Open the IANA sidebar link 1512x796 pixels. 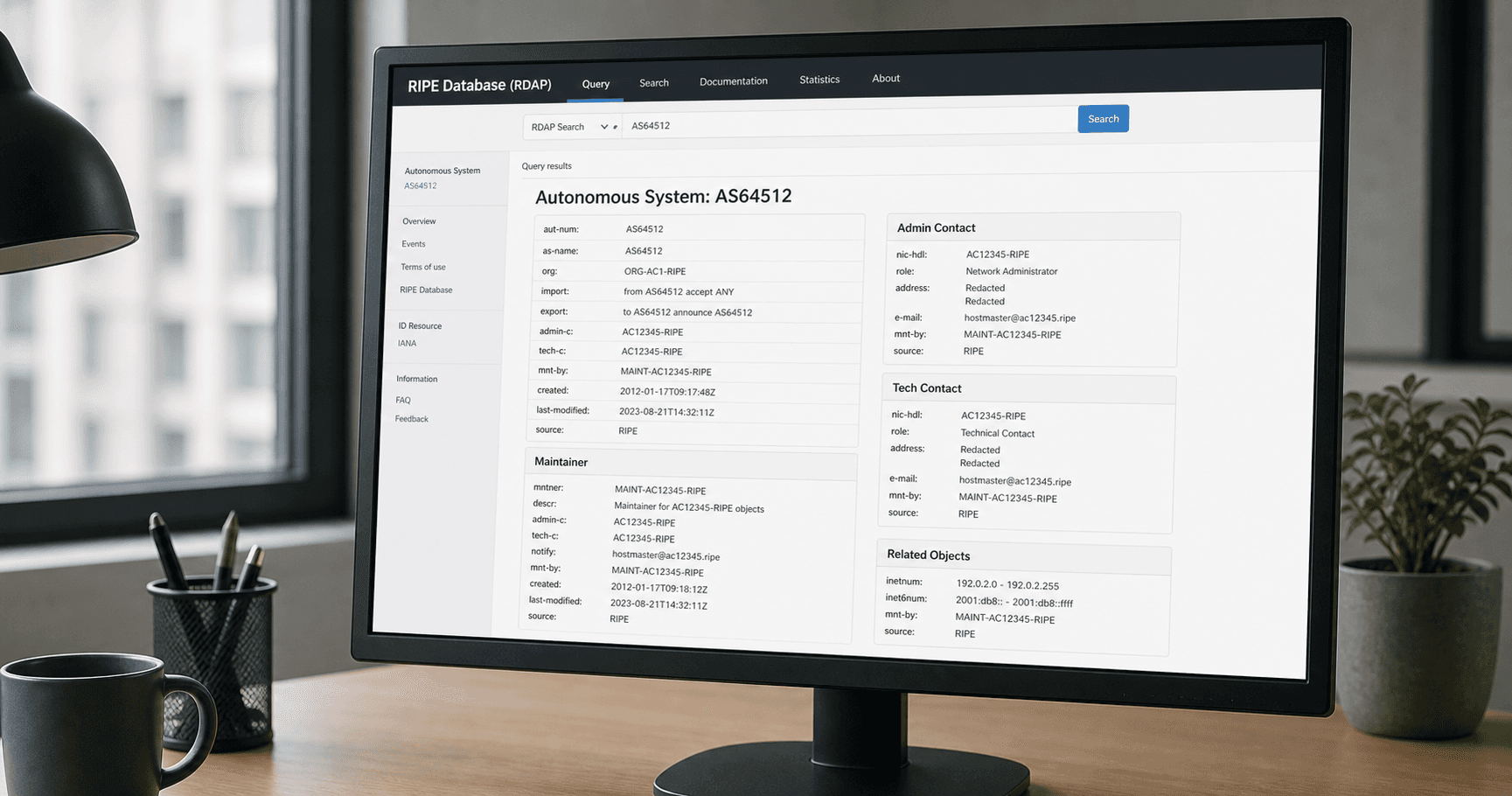click(x=407, y=344)
